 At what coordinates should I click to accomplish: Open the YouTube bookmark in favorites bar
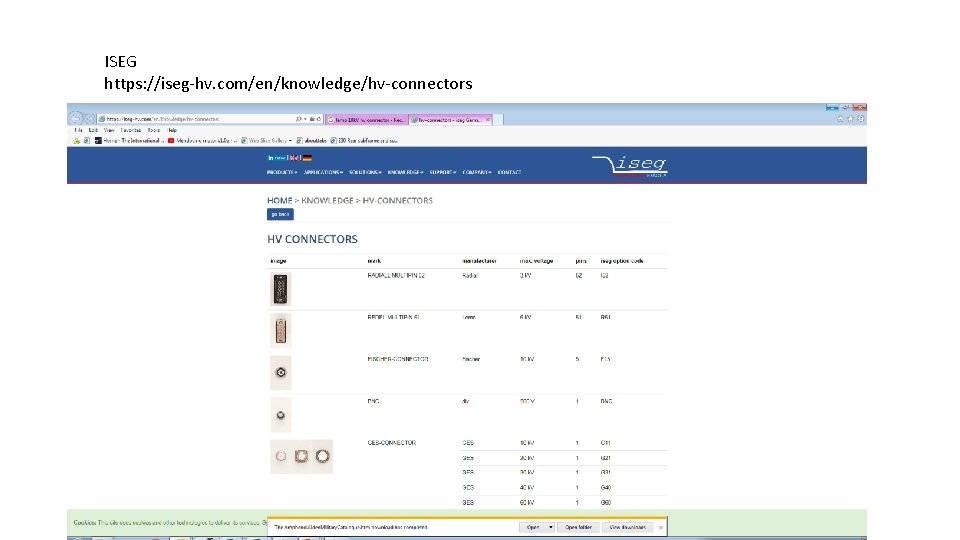pyautogui.click(x=201, y=141)
